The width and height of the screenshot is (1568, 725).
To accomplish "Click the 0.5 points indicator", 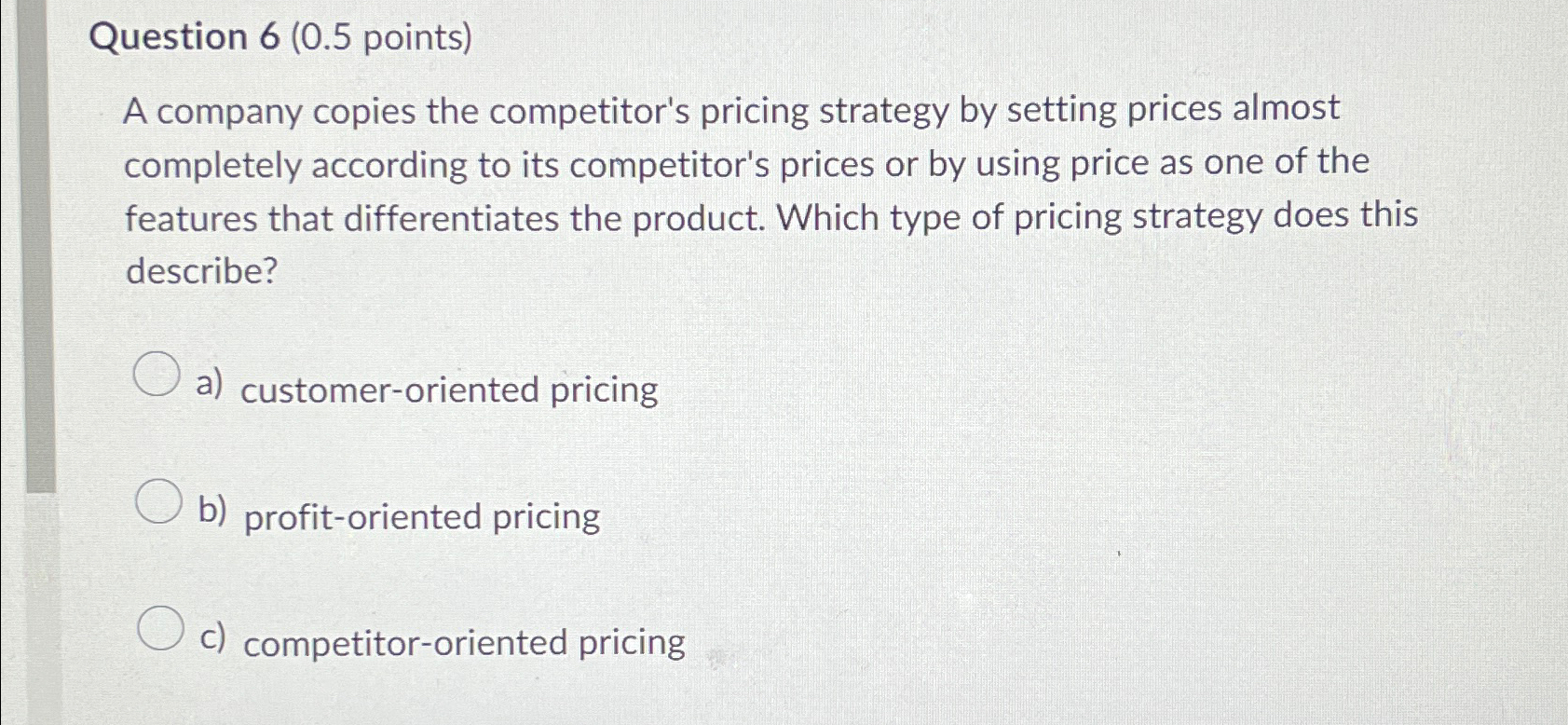I will click(x=382, y=37).
